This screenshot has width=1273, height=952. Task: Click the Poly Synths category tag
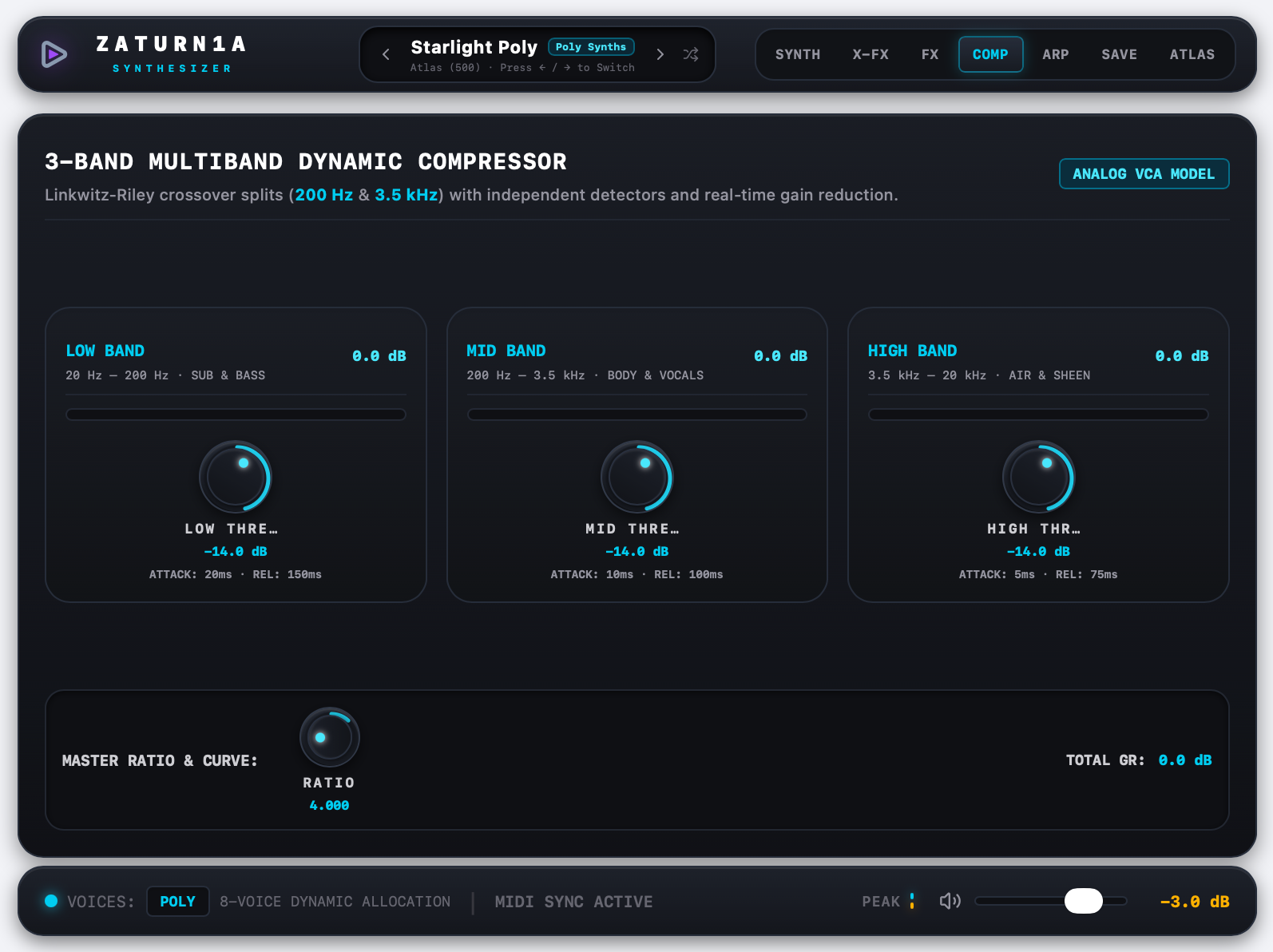coord(591,47)
